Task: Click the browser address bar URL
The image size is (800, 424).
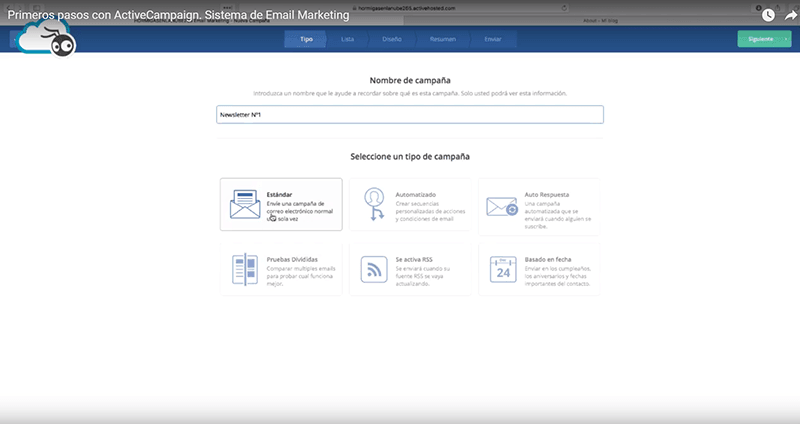Action: (407, 8)
